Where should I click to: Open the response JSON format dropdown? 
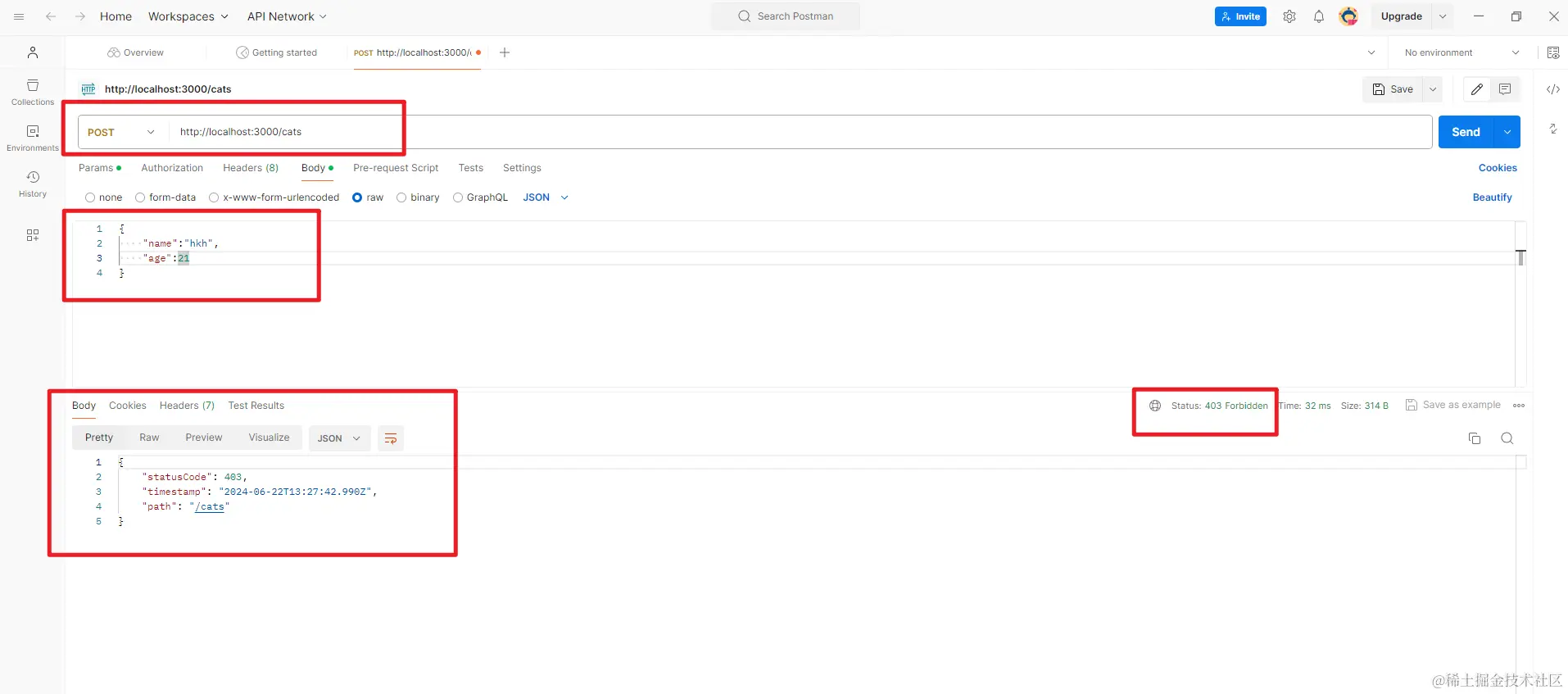339,438
